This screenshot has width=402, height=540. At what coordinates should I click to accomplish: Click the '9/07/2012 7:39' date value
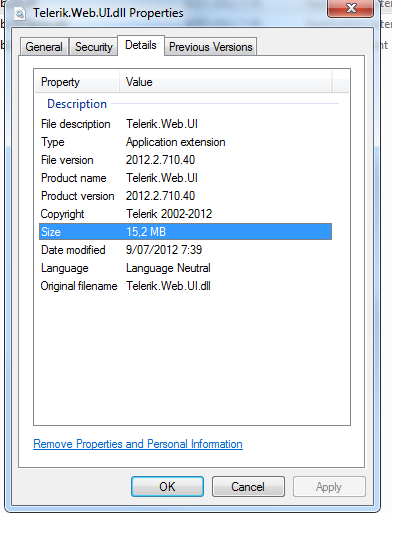(x=164, y=250)
